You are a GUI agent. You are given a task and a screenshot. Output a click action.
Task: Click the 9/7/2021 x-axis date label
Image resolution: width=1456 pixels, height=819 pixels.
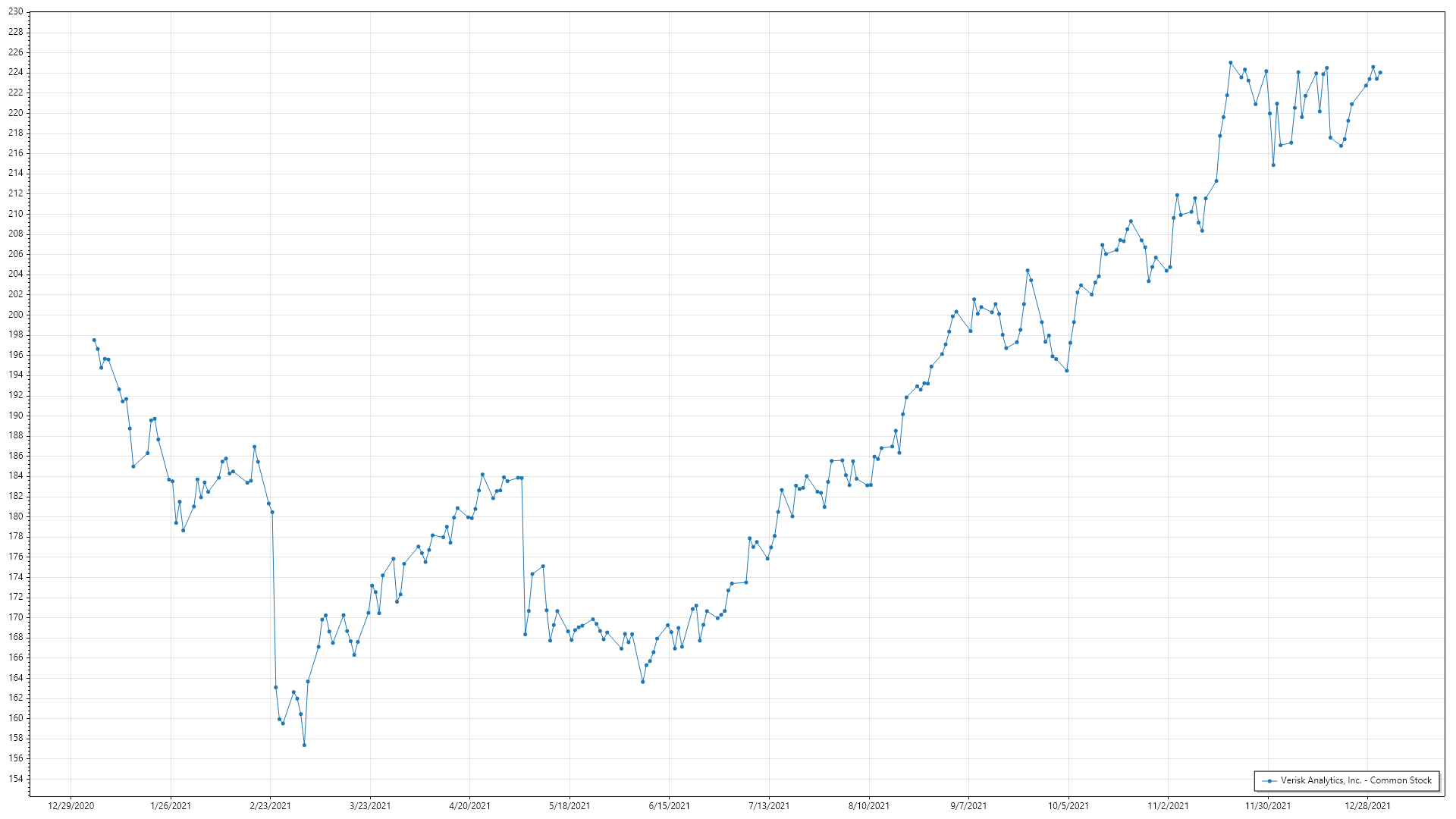(x=968, y=805)
